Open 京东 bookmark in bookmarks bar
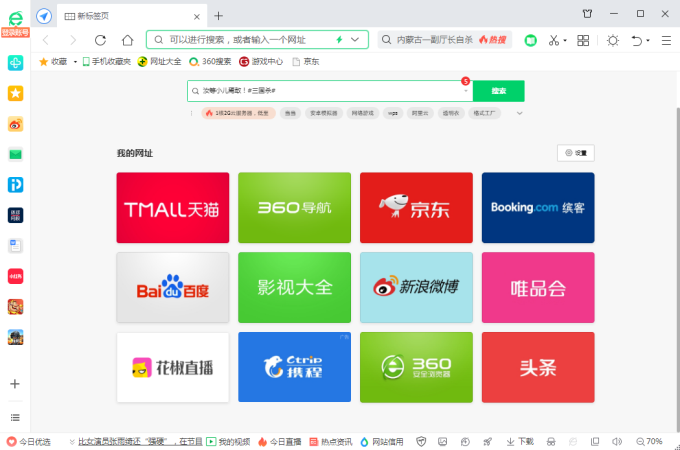 tap(306, 62)
